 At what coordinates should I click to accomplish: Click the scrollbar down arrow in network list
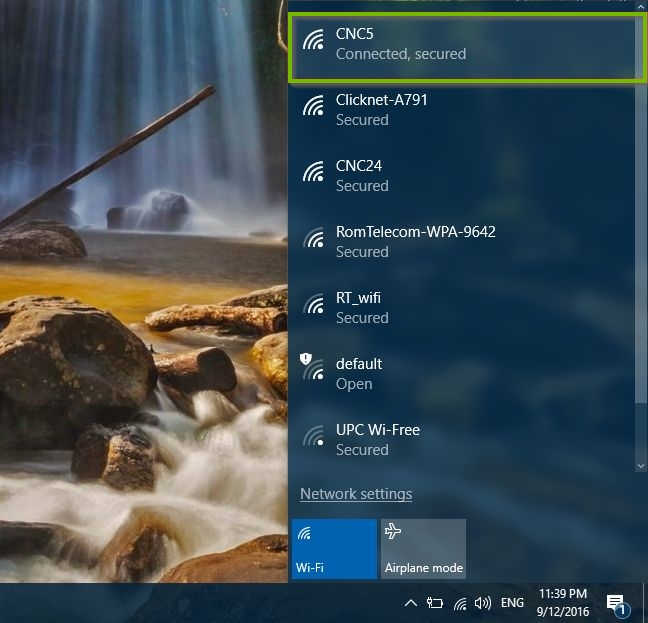[641, 466]
